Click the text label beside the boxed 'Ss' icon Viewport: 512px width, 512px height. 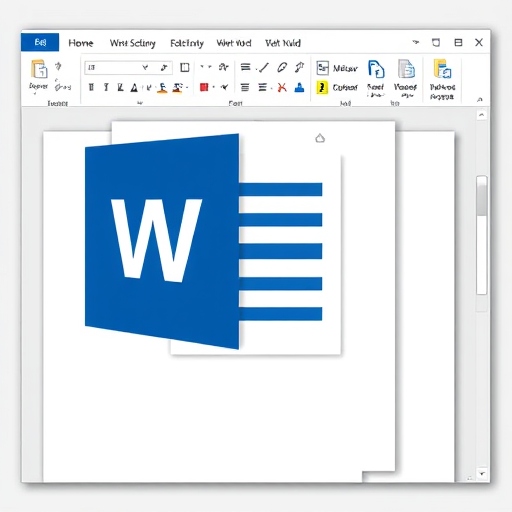click(345, 68)
